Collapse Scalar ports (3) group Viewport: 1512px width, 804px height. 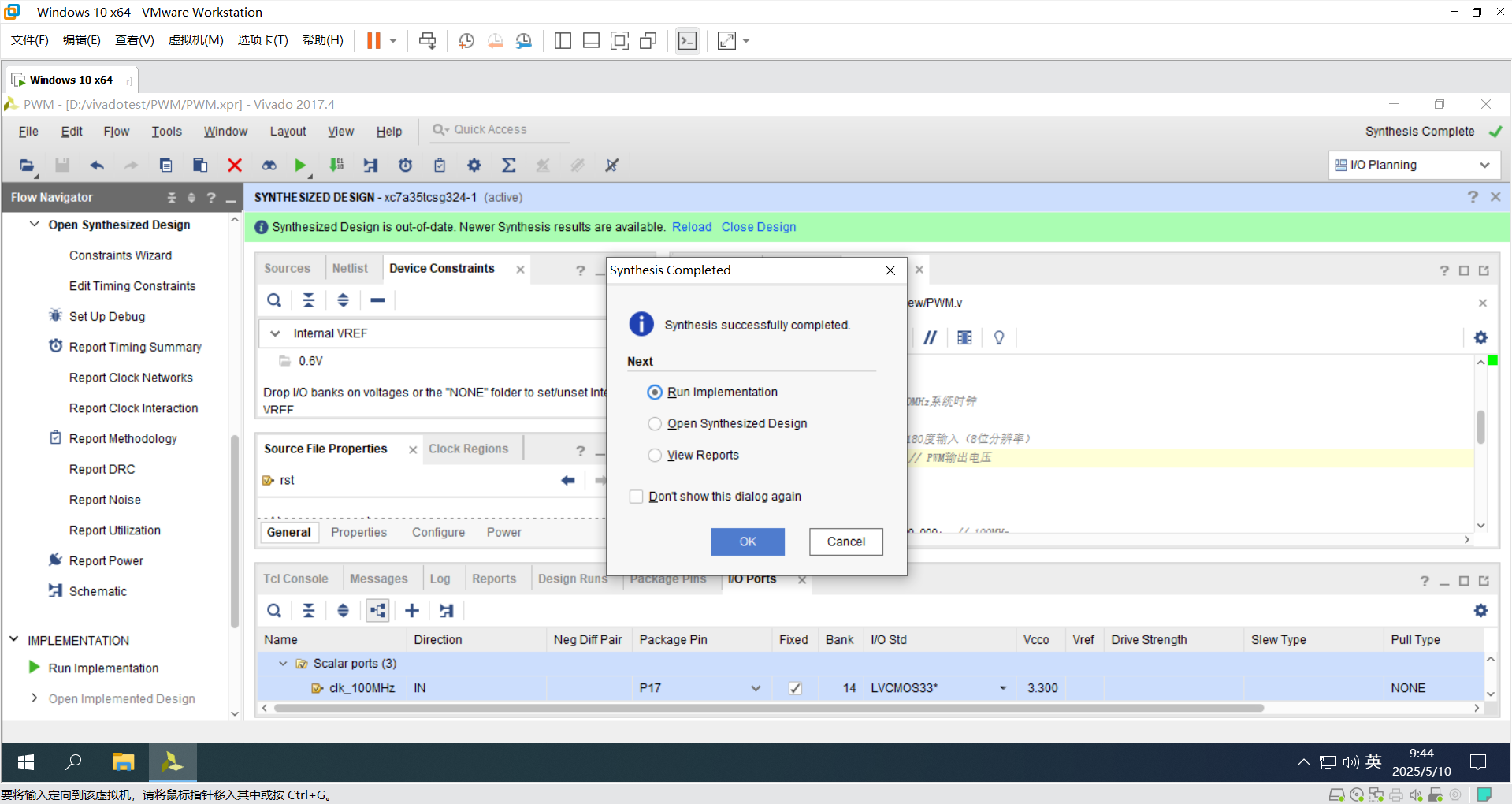pos(283,664)
